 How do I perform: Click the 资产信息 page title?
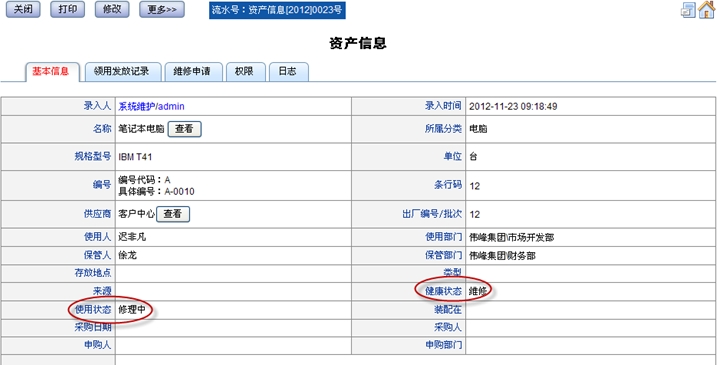[x=358, y=43]
